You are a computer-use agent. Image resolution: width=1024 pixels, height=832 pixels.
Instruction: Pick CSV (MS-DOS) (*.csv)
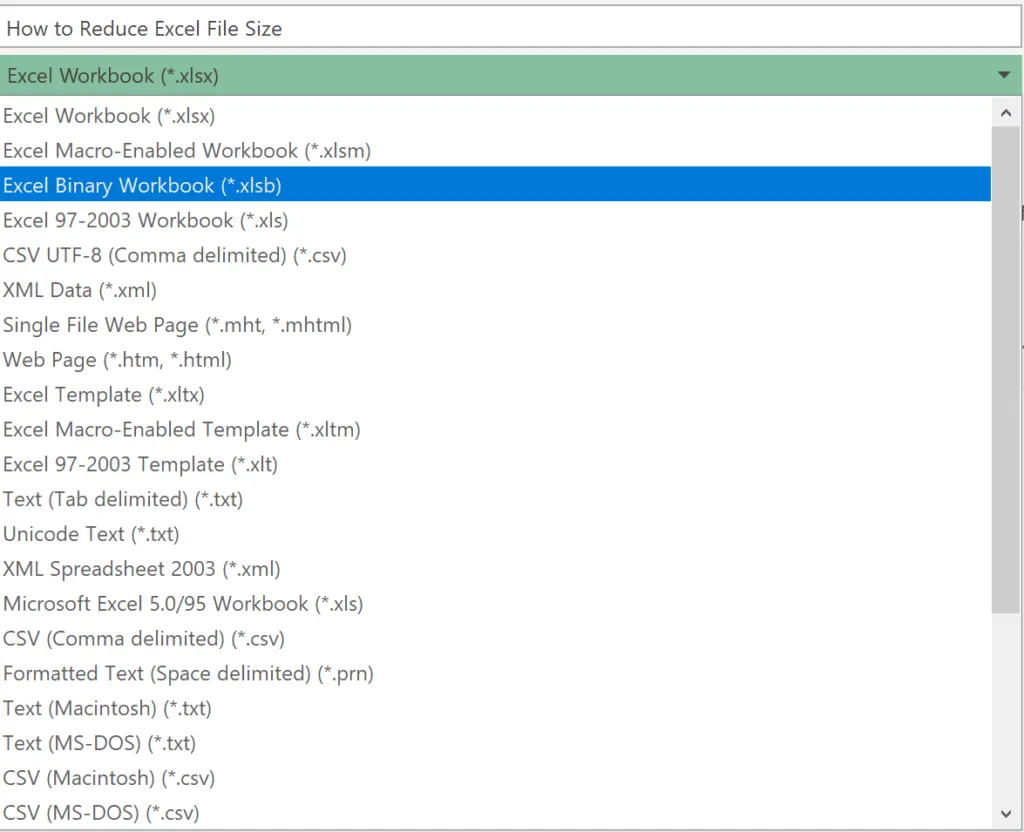point(496,812)
